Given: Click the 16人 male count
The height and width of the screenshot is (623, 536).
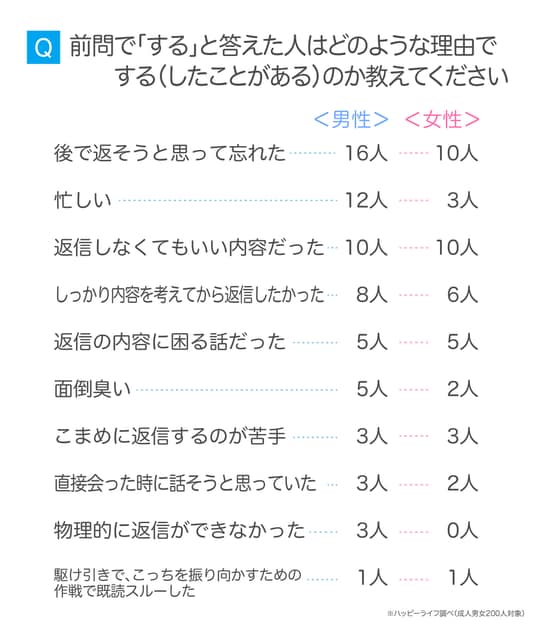Looking at the screenshot, I should 366,153.
